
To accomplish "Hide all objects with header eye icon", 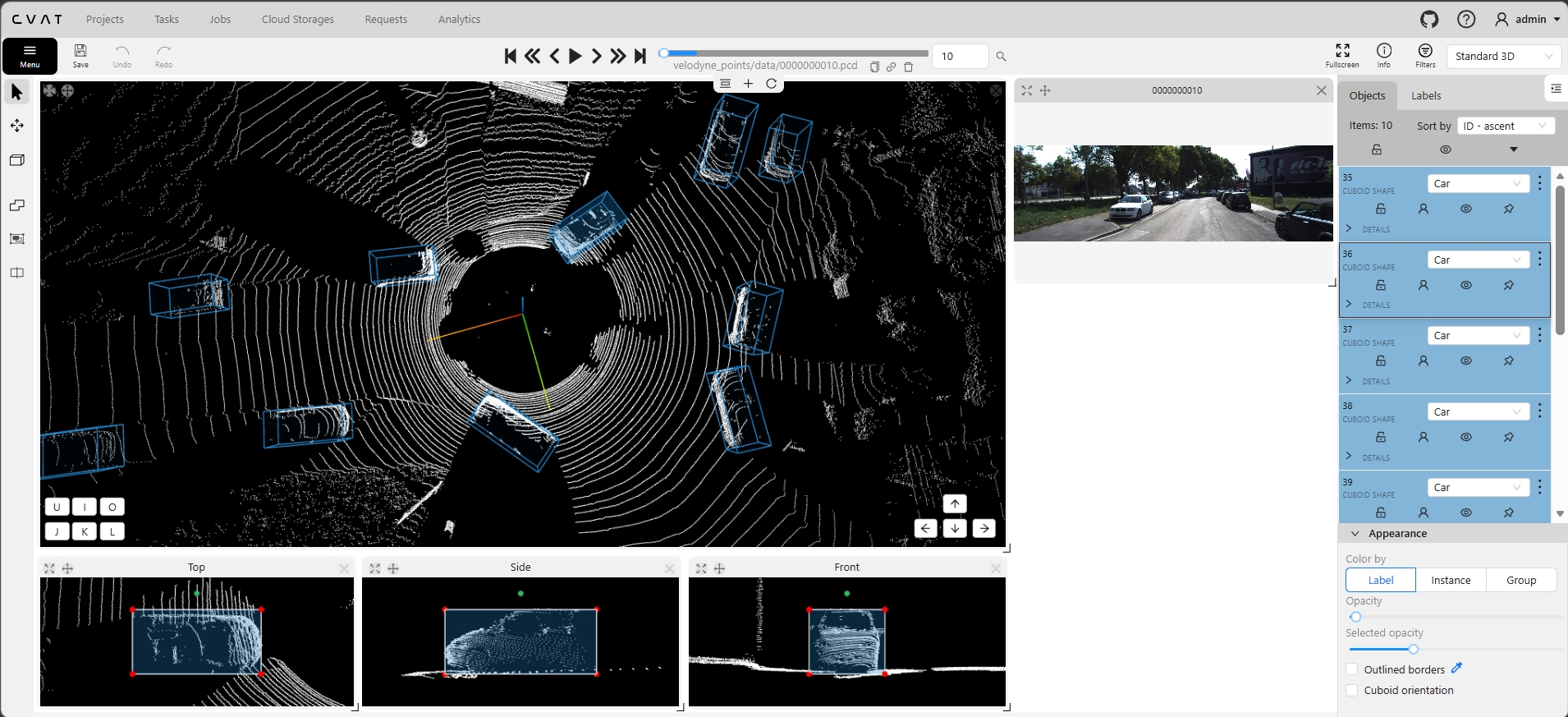I will tap(1446, 149).
